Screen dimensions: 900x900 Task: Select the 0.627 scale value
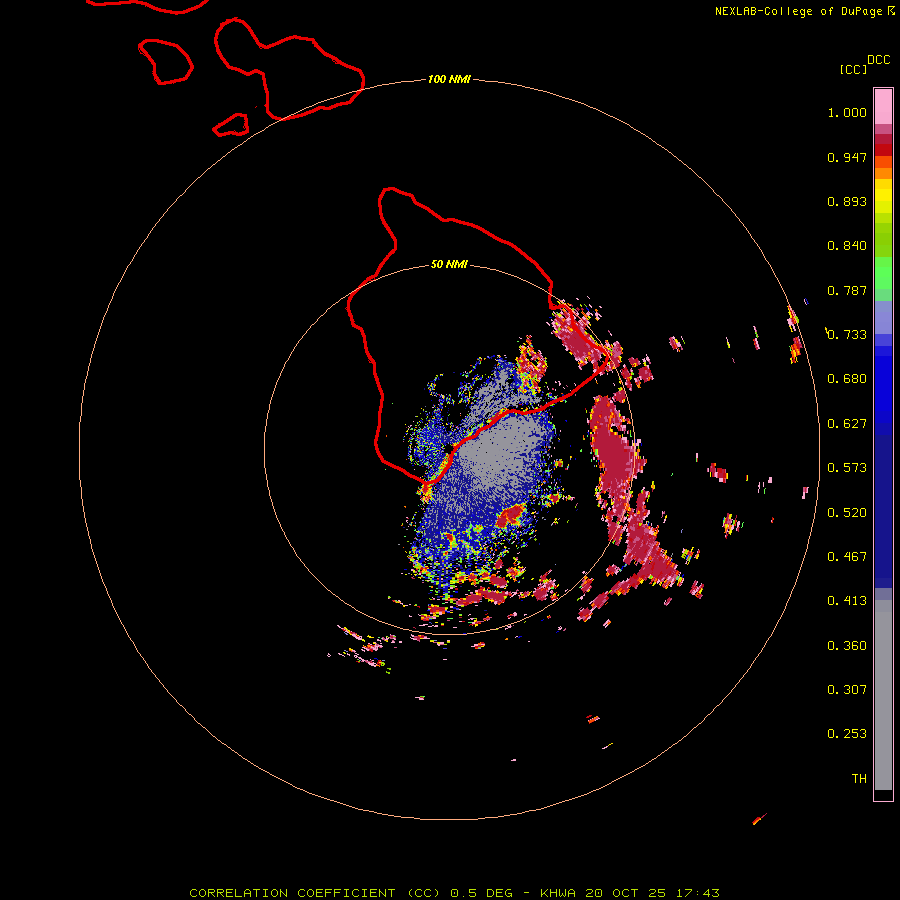[x=847, y=424]
